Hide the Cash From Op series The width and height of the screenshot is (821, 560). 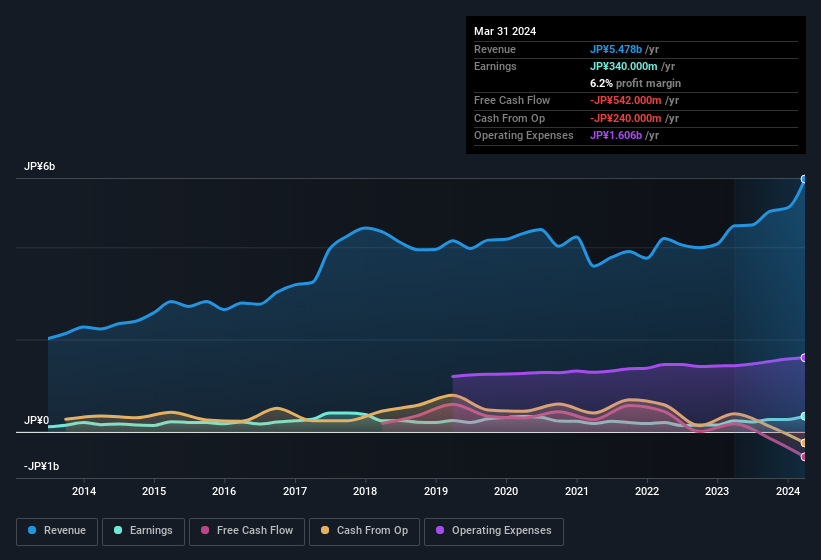pos(364,531)
